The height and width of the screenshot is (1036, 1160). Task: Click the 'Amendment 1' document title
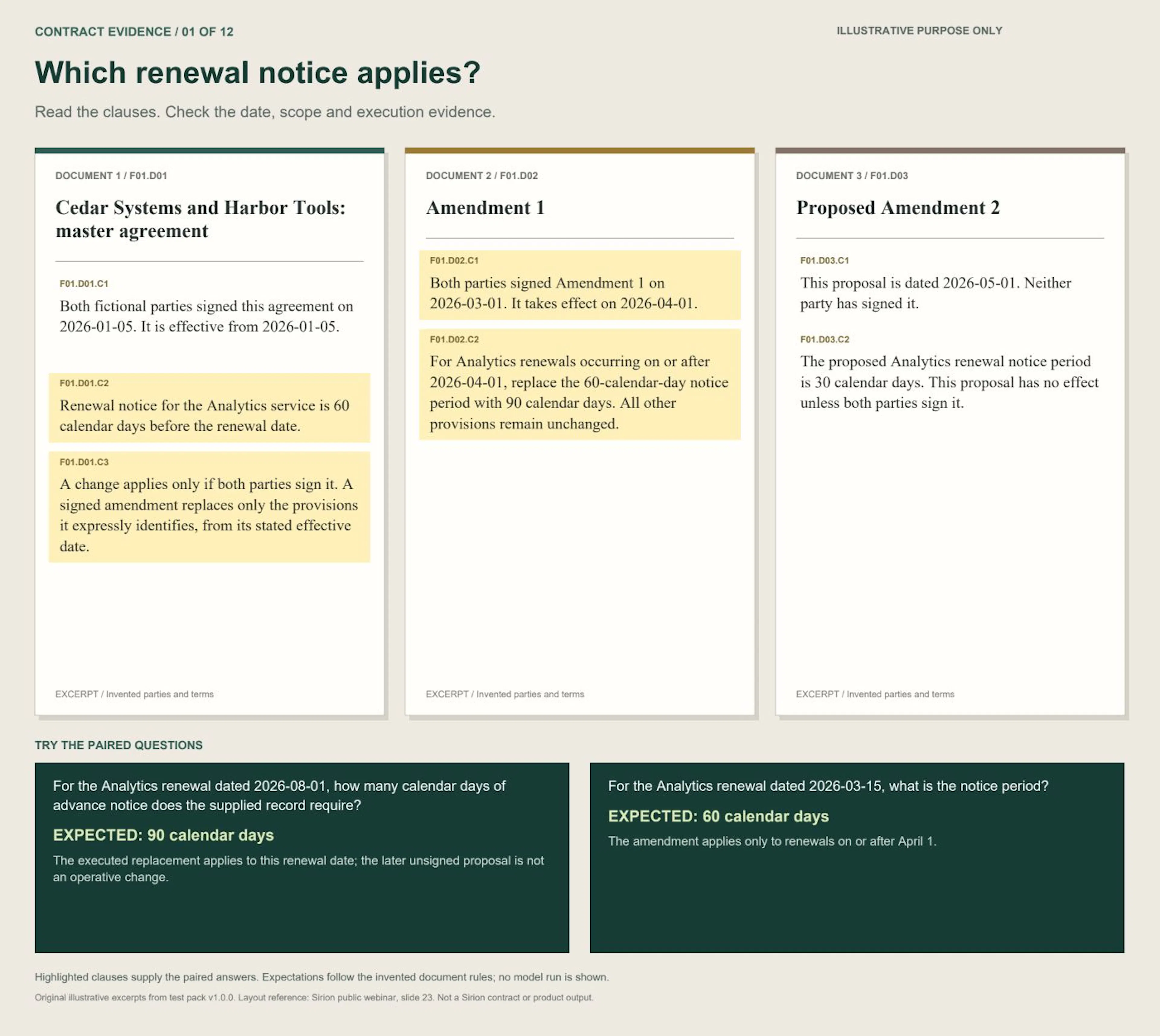pos(485,208)
